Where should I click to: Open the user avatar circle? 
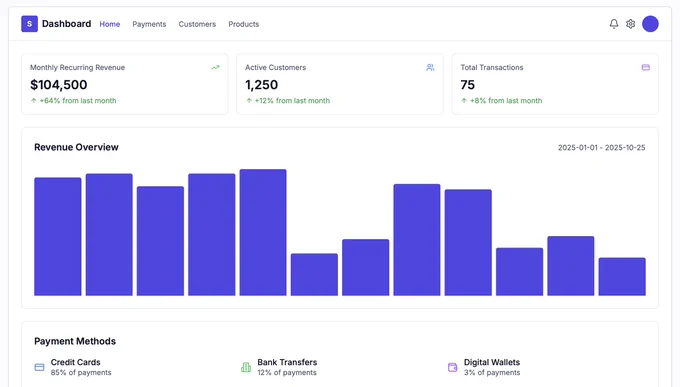point(650,24)
